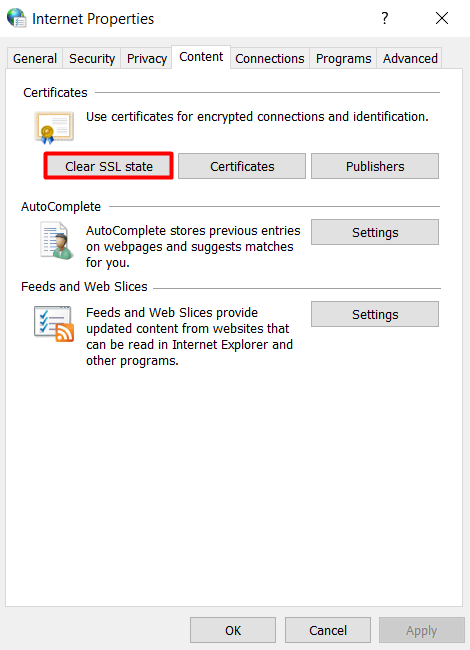Image resolution: width=470 pixels, height=650 pixels.
Task: Switch to the Advanced tab
Action: click(410, 58)
